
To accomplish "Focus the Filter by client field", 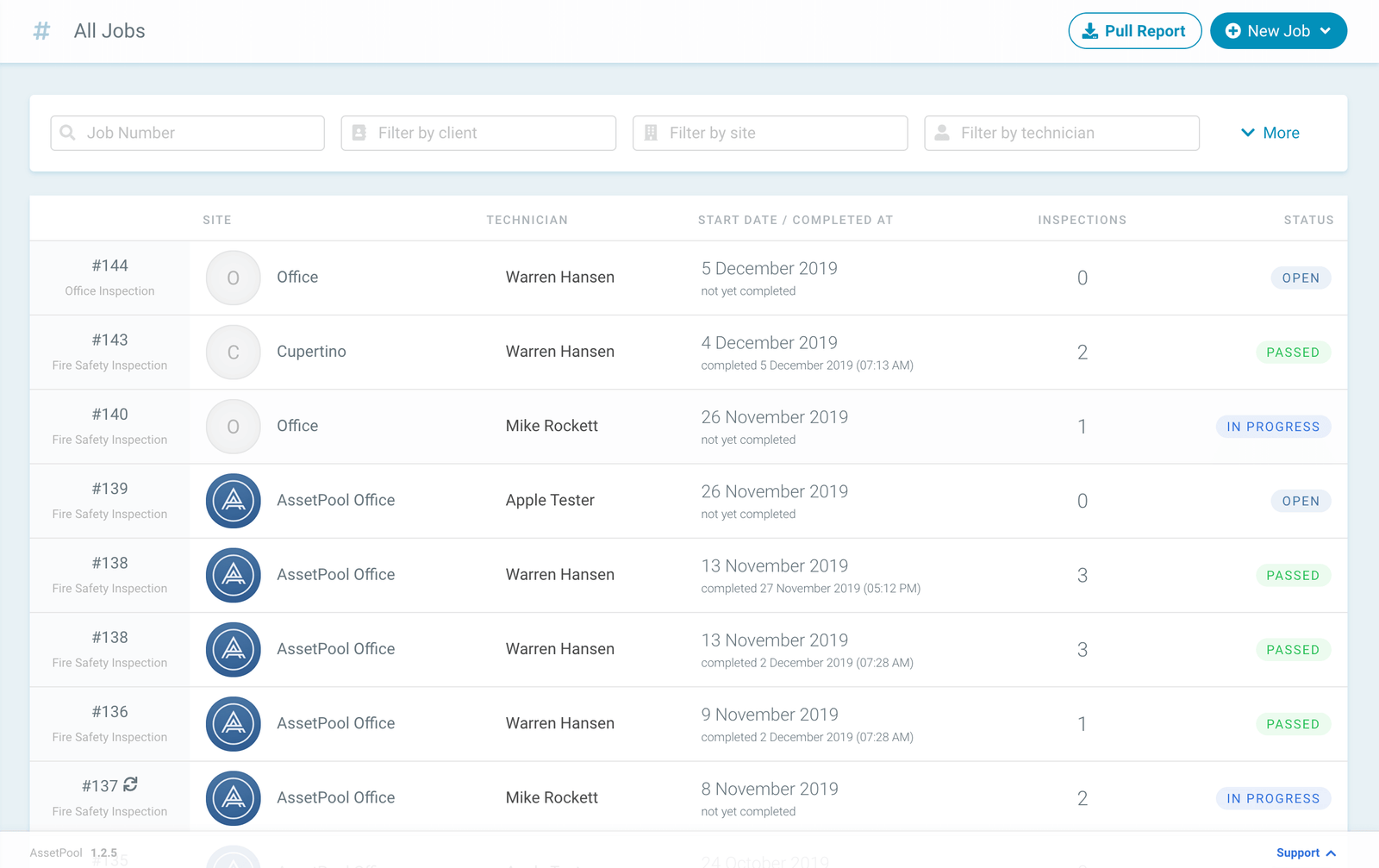I will 478,133.
